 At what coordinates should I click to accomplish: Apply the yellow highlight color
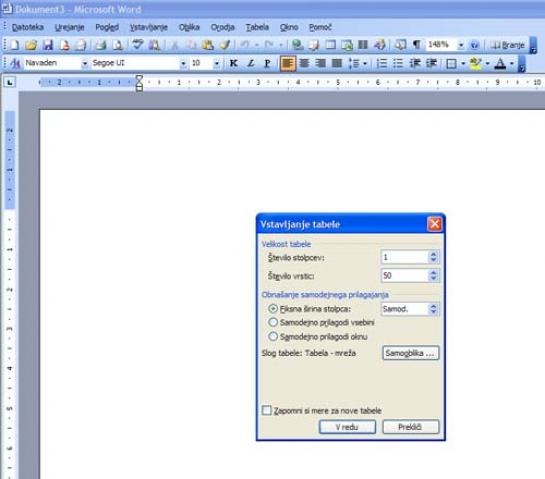pos(476,63)
